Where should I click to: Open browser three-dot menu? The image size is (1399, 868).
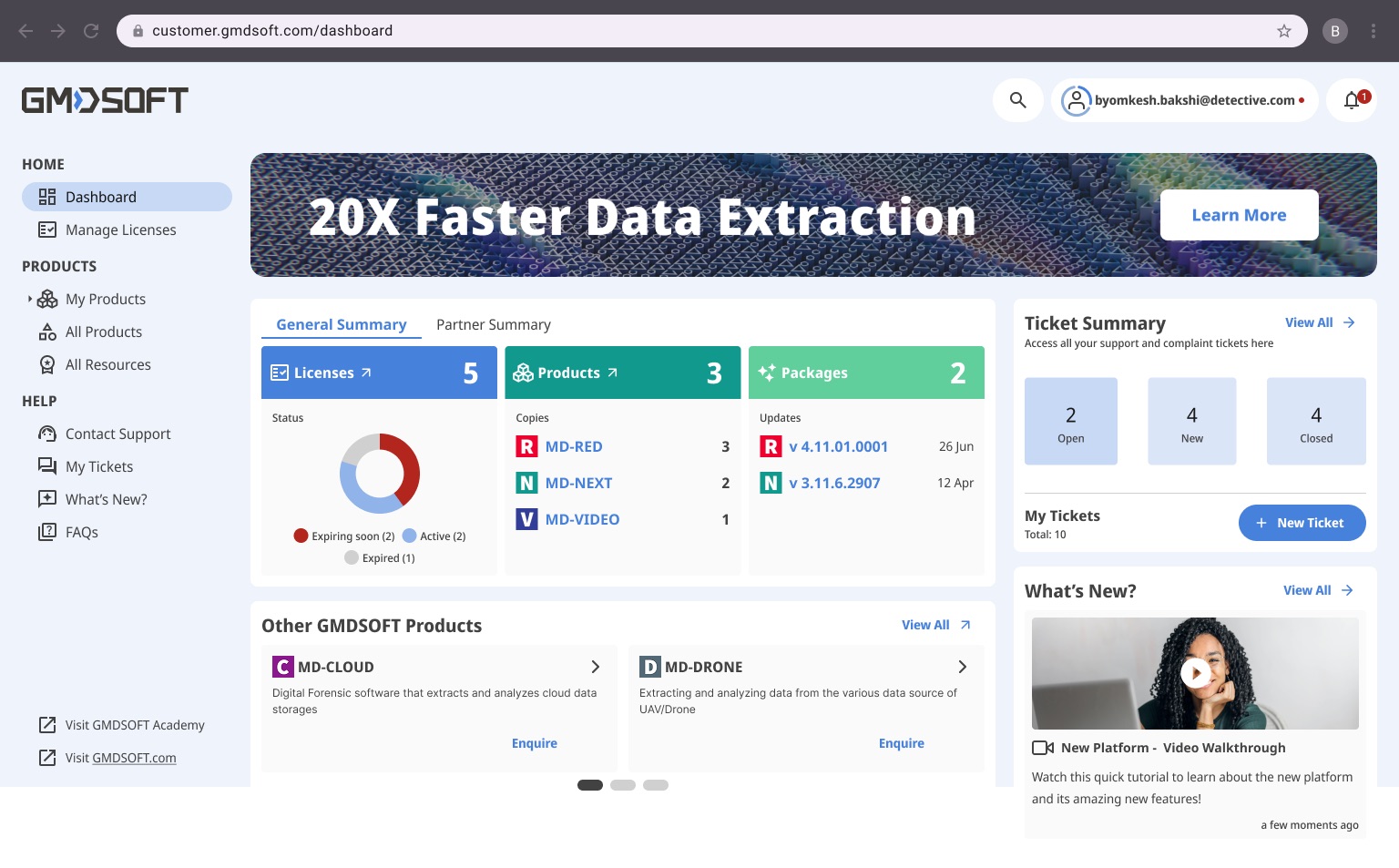(1373, 31)
